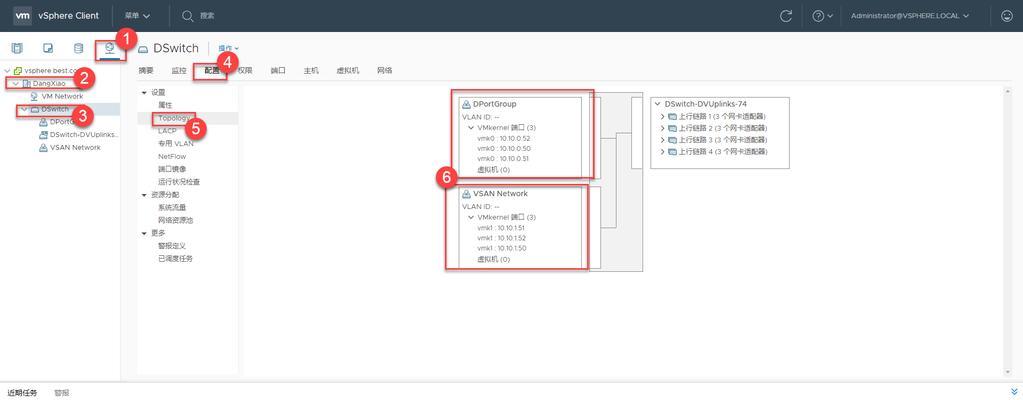
Task: Click the VMware vm logo
Action: [x=22, y=16]
